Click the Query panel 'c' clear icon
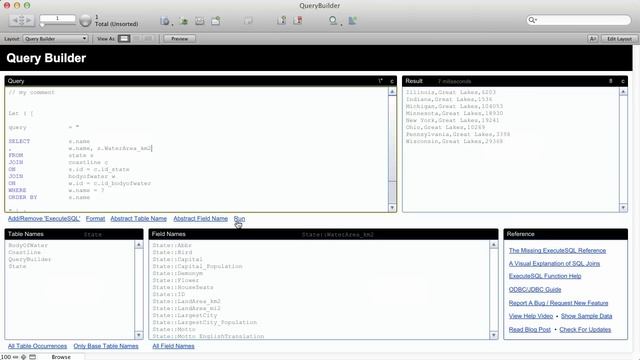This screenshot has height=360, width=640. pyautogui.click(x=392, y=81)
